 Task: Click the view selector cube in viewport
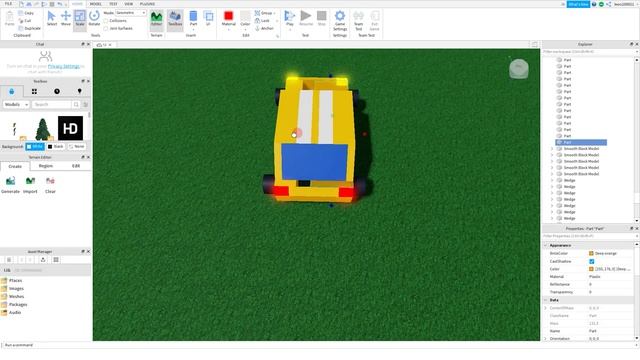pos(519,69)
